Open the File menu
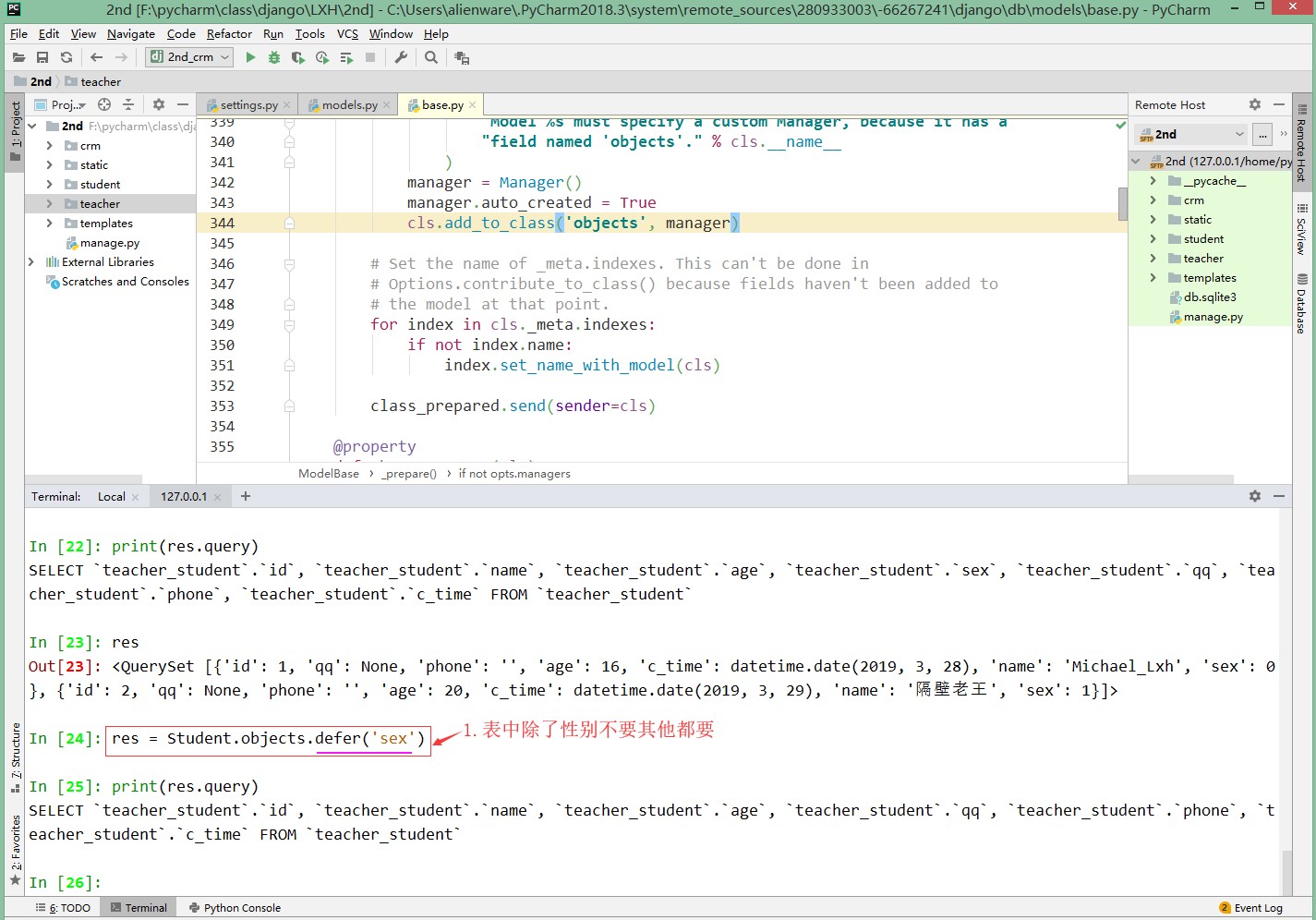The image size is (1316, 920). [18, 34]
